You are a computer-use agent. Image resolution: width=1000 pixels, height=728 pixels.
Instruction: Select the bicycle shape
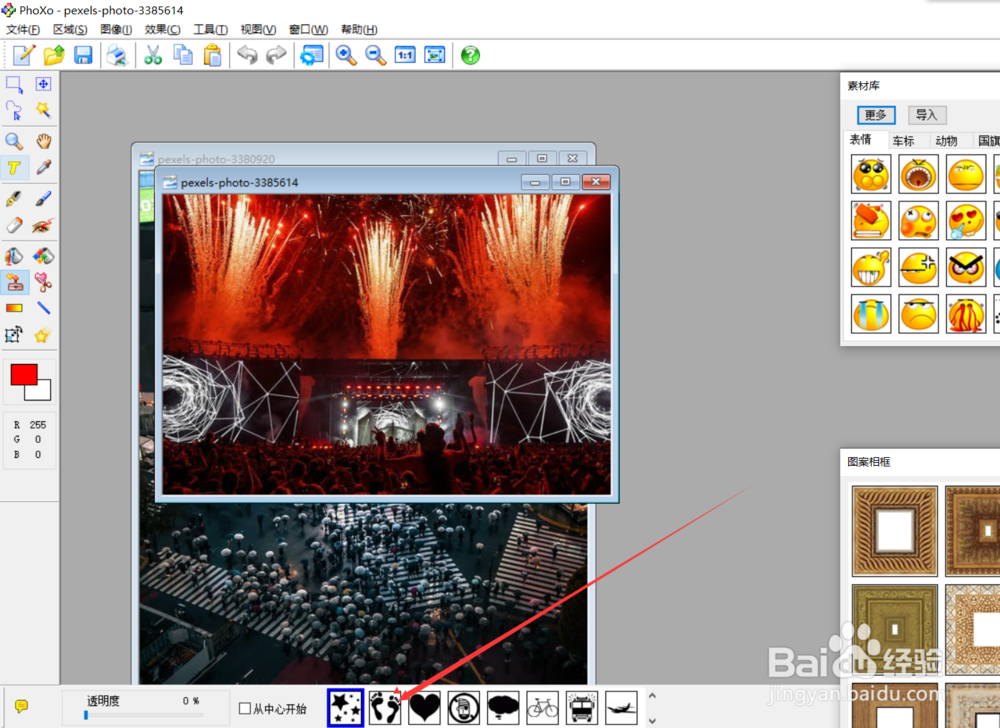click(x=543, y=708)
